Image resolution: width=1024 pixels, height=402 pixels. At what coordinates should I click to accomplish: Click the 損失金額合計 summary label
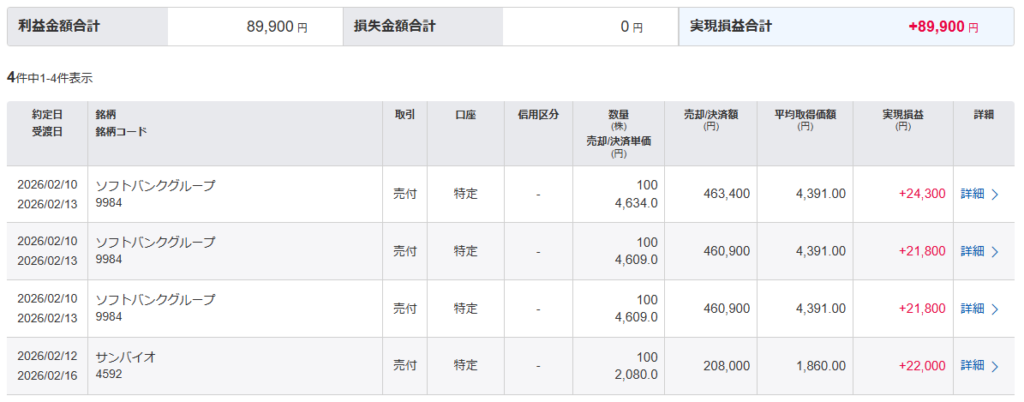pos(395,27)
